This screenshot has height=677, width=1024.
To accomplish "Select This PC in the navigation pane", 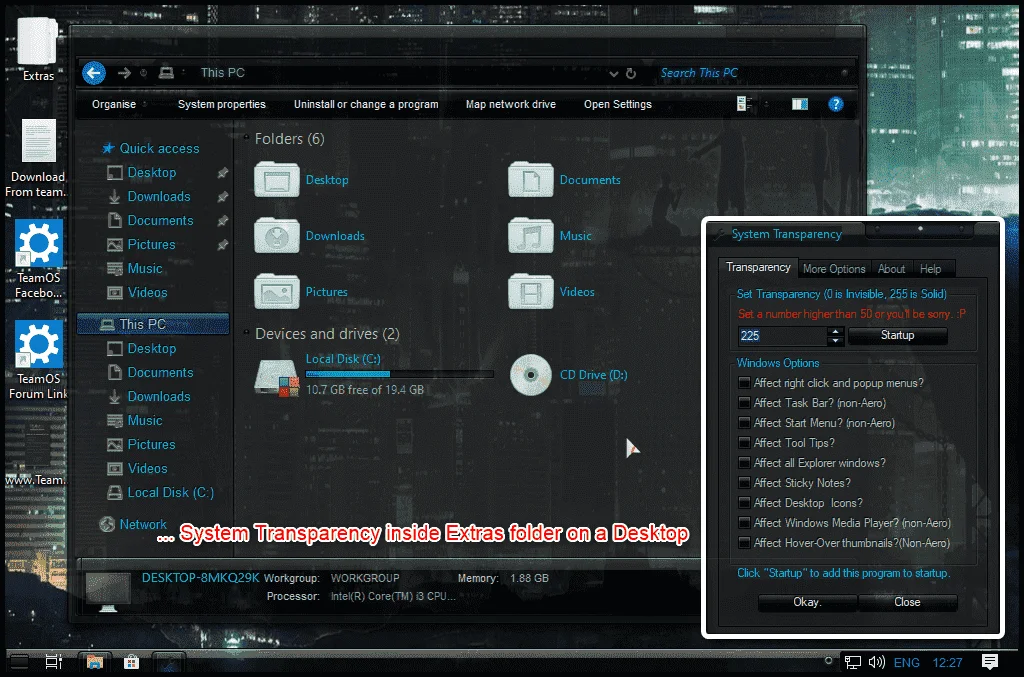I will (x=153, y=324).
